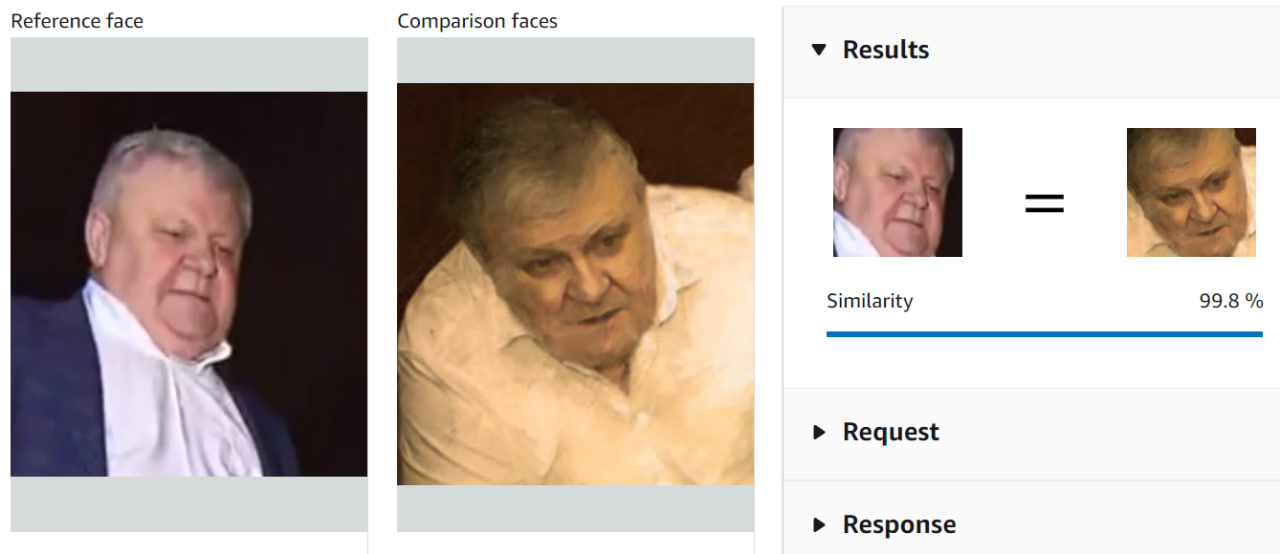Click the gray band above the reference image
Viewport: 1280px width, 554px height.
coord(189,65)
